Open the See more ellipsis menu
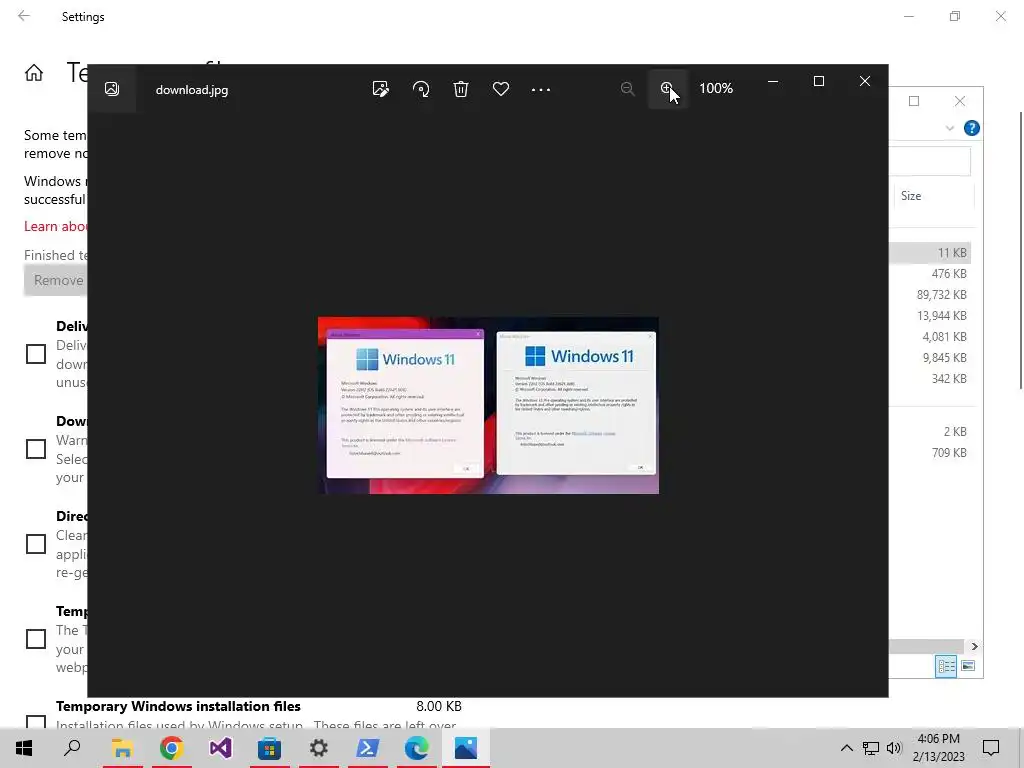 pos(541,89)
